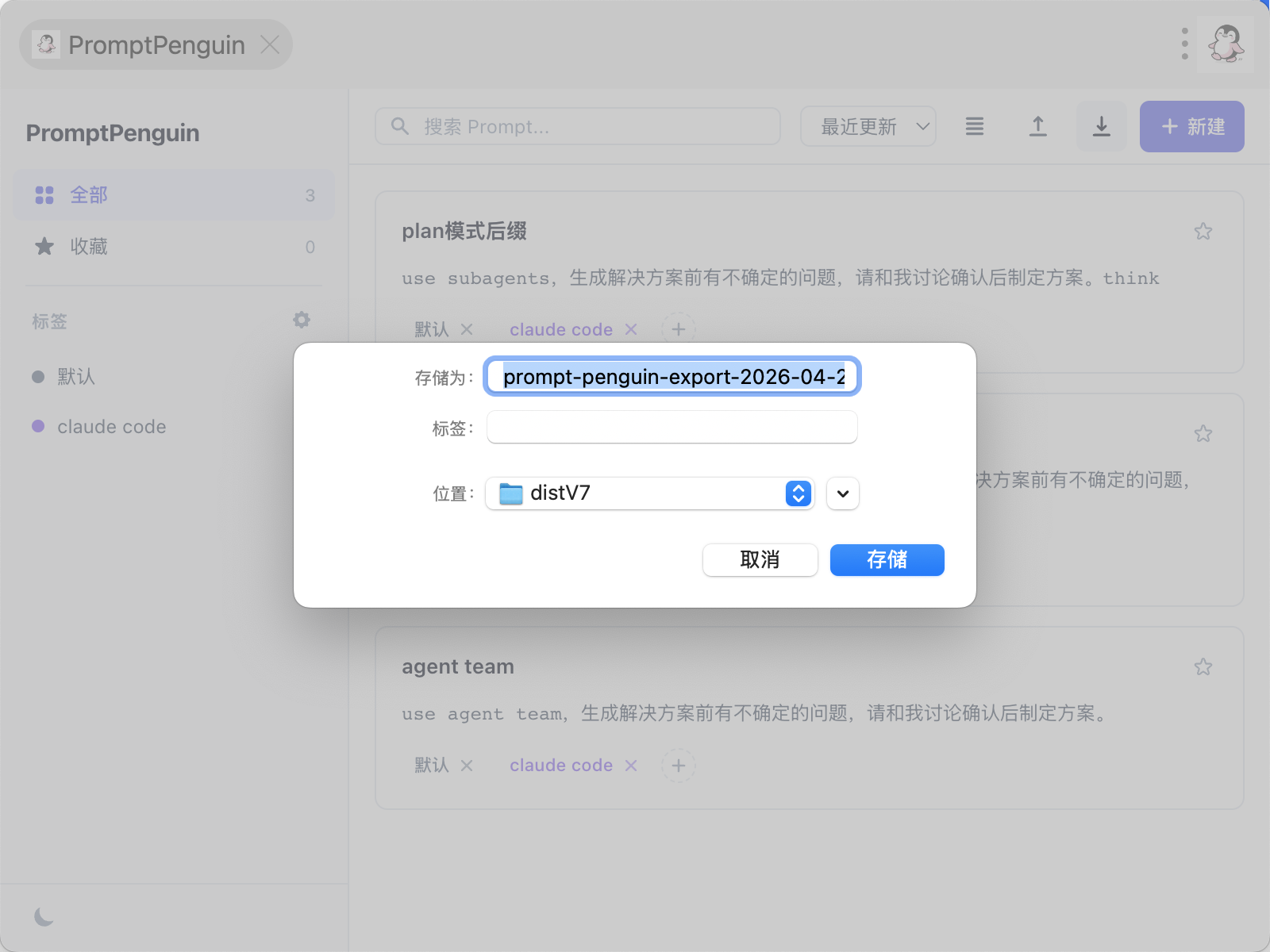This screenshot has width=1270, height=952.
Task: Add a tag to the plan模式后缀 card
Action: (679, 329)
